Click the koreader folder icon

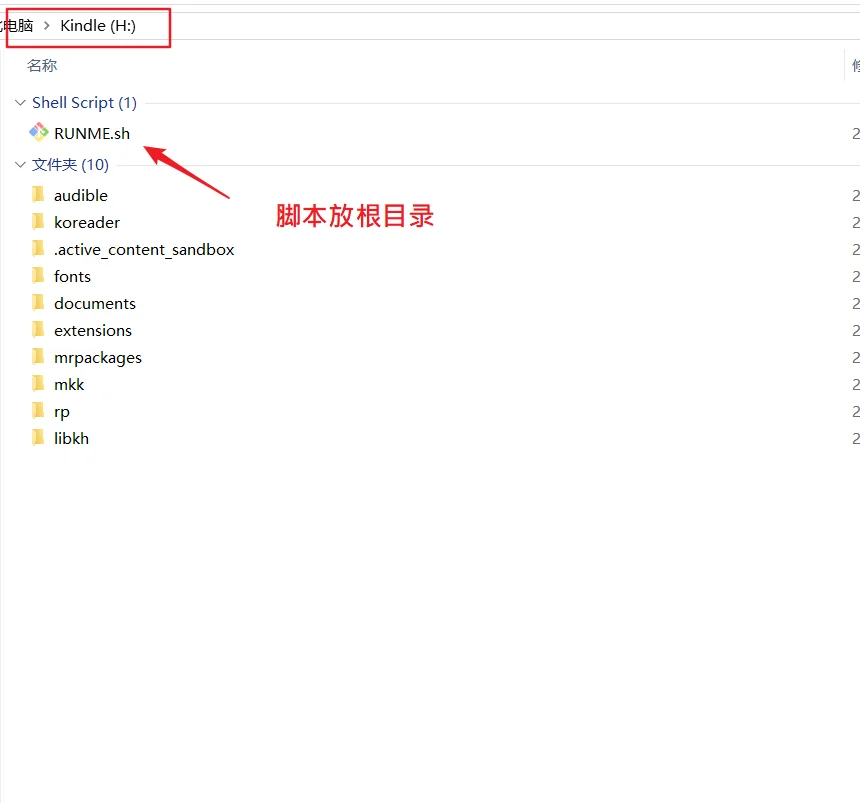38,221
